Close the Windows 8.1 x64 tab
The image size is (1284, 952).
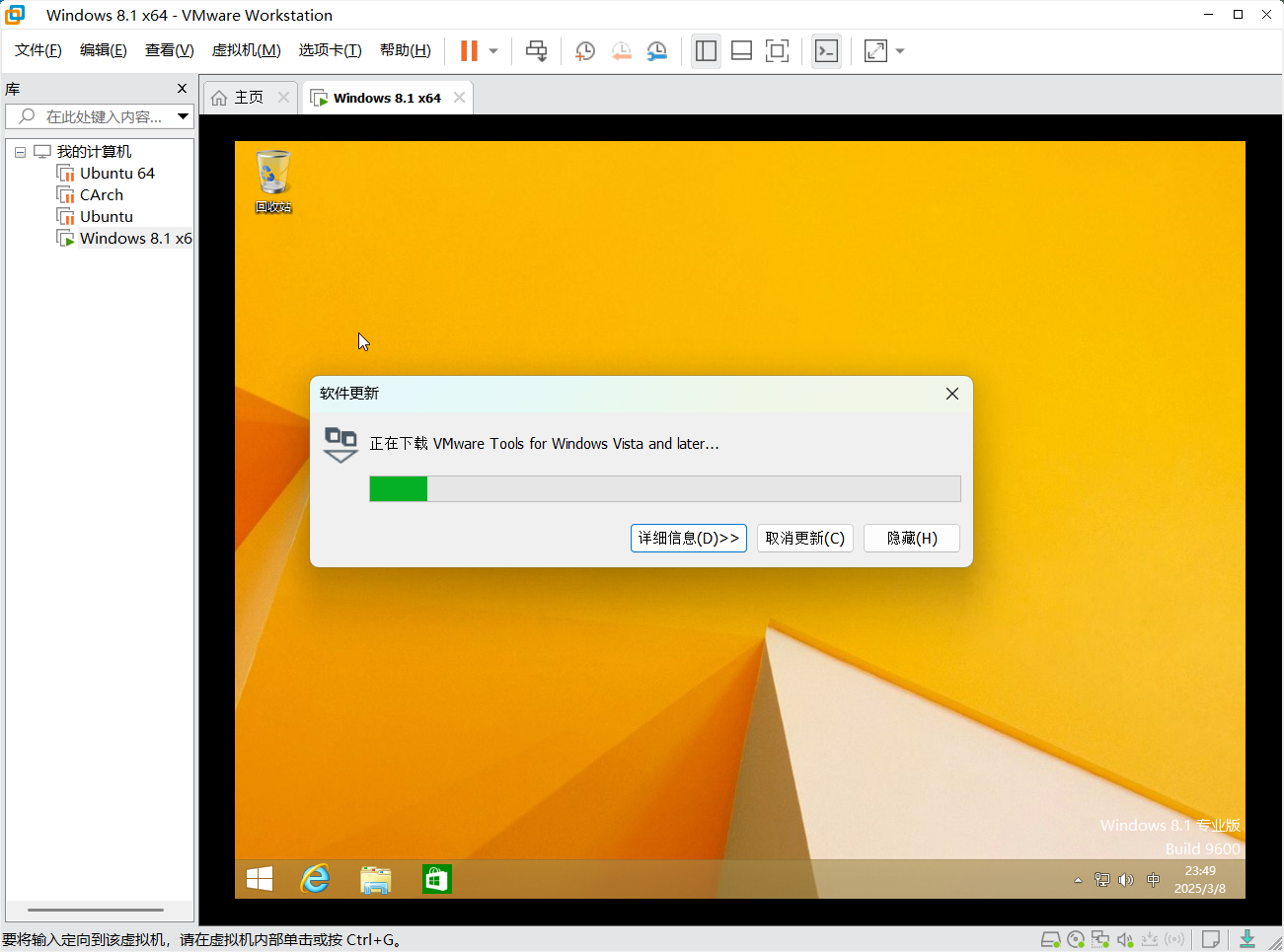pyautogui.click(x=459, y=98)
